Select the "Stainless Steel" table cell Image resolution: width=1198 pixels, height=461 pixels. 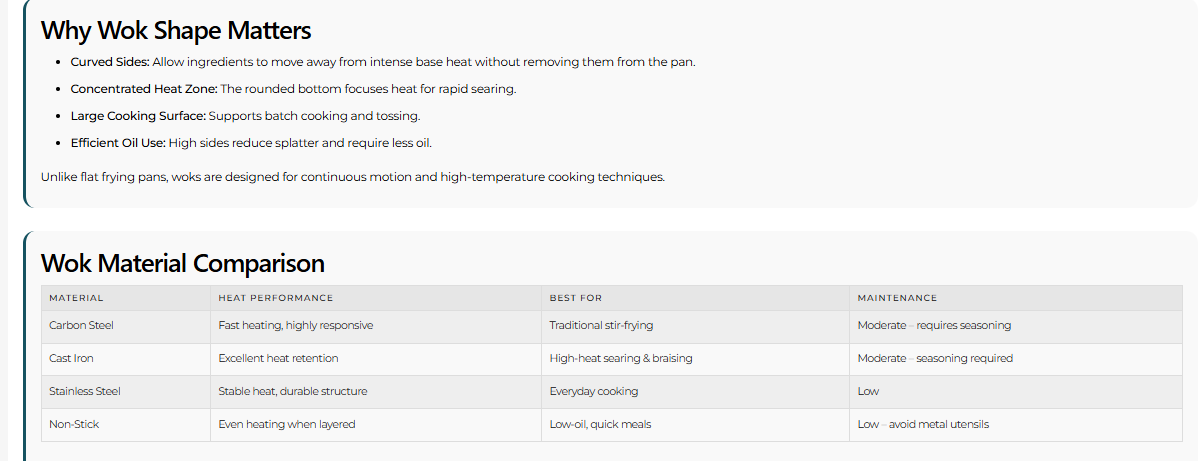click(x=85, y=391)
